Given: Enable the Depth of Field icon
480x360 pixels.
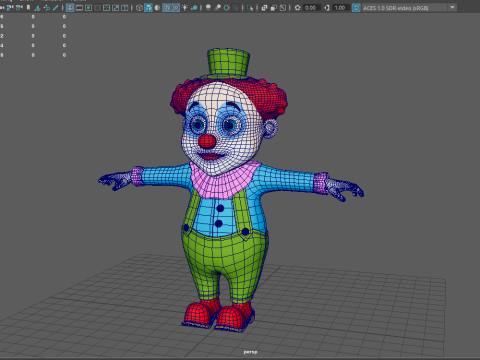Looking at the screenshot, I should pyautogui.click(x=236, y=8).
